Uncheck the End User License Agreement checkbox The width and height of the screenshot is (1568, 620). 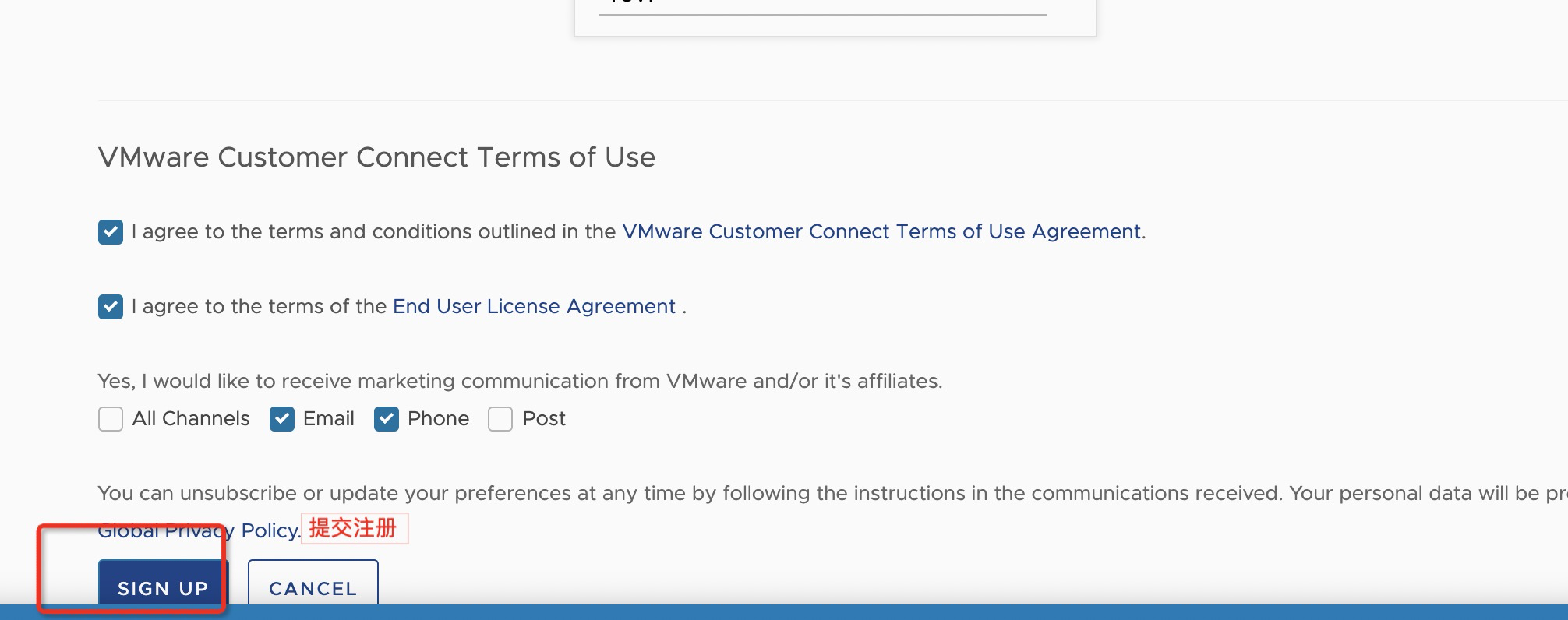click(x=111, y=307)
